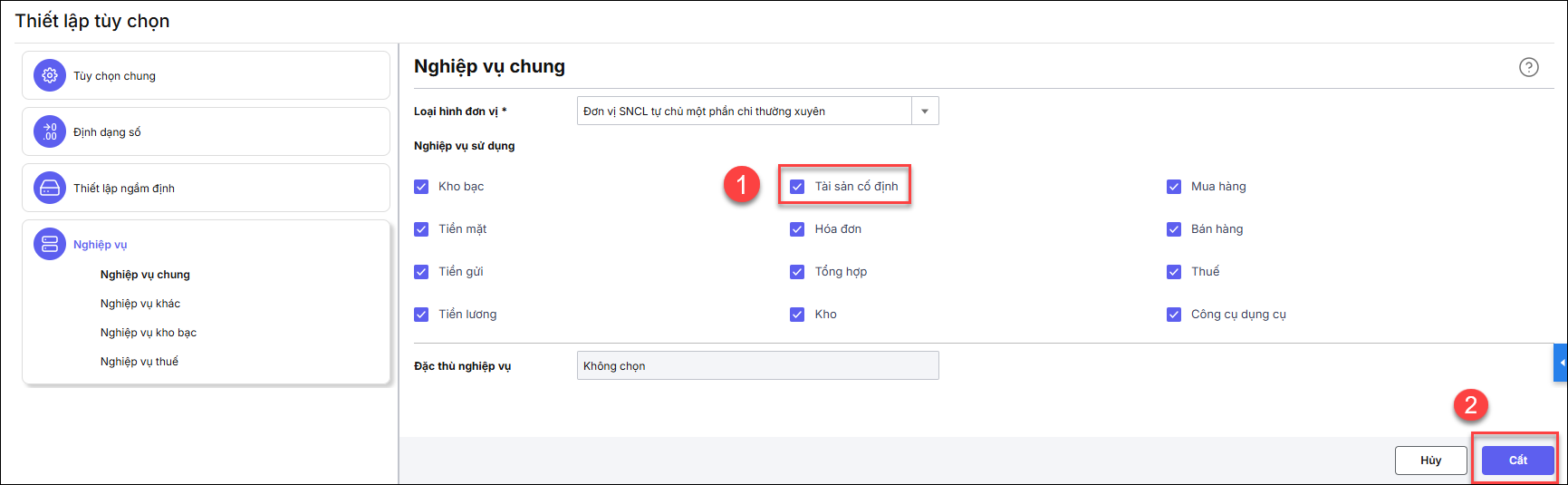Click the Cất save button
Image resolution: width=1568 pixels, height=485 pixels.
point(1518,461)
